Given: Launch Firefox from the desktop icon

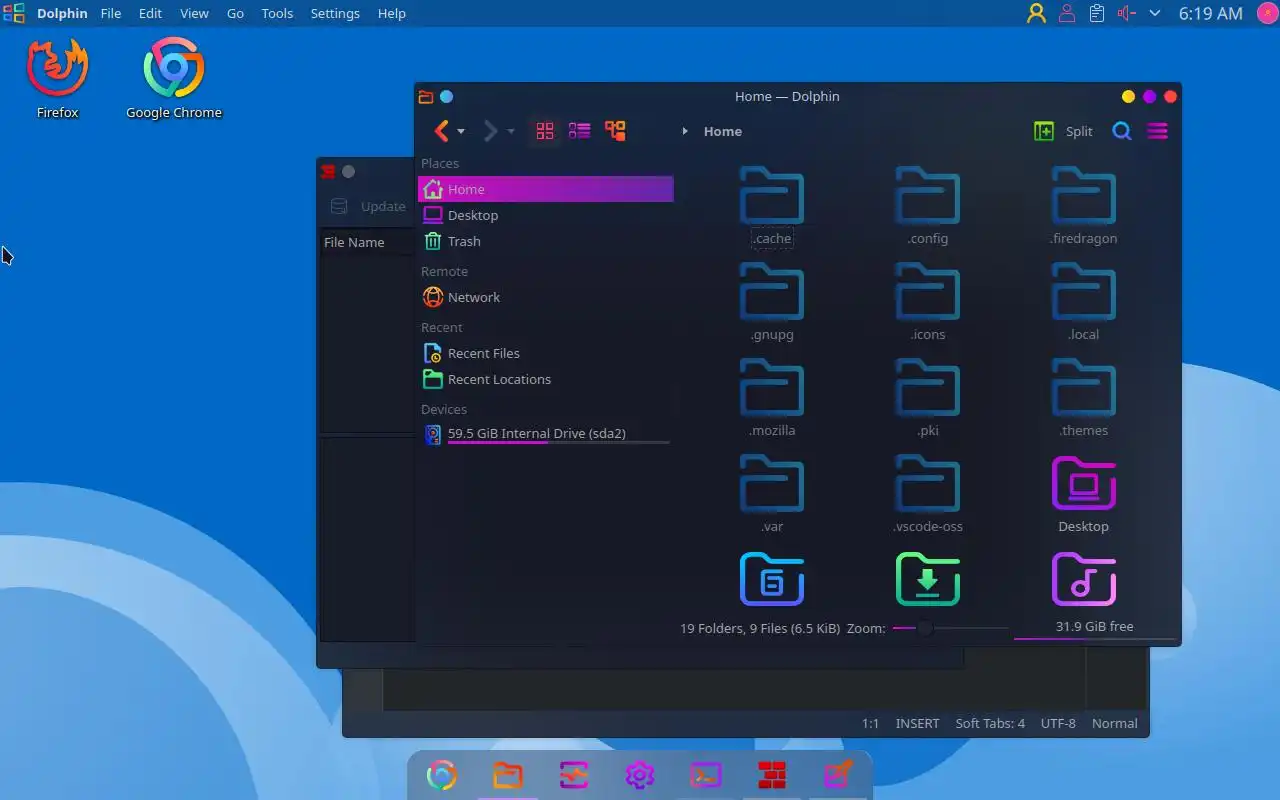Looking at the screenshot, I should pos(58,79).
